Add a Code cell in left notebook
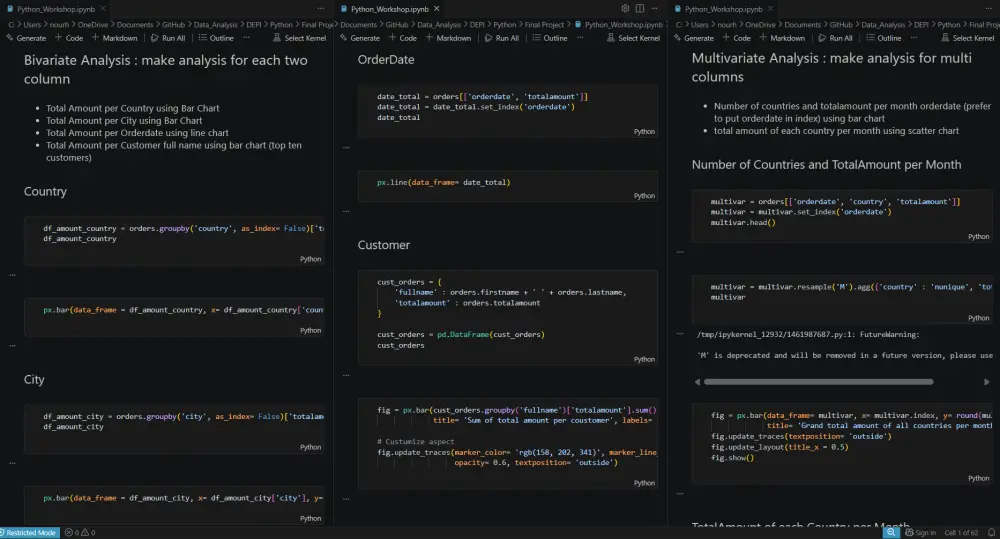Viewport: 1000px width, 539px height. [x=69, y=38]
